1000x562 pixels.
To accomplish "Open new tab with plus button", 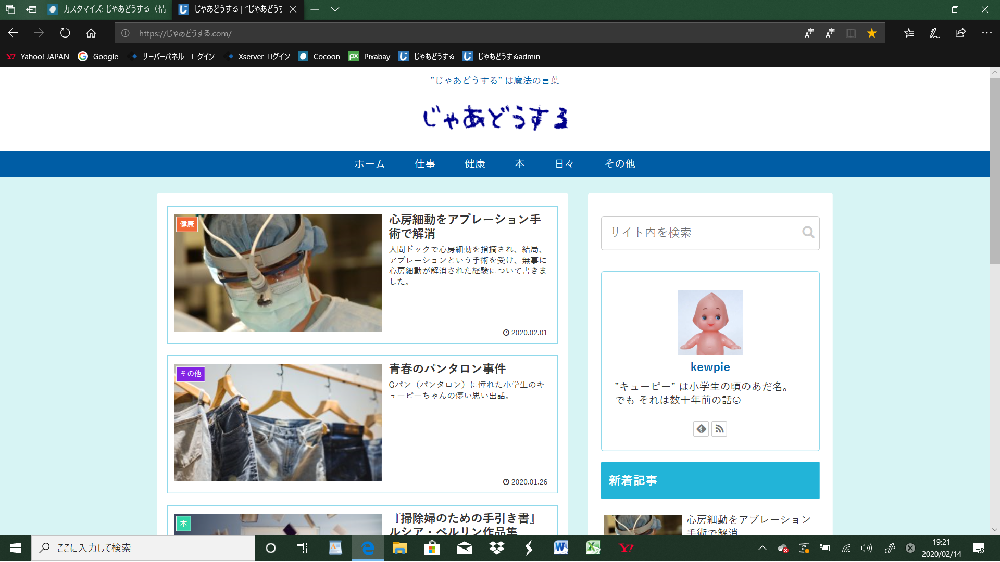I will (314, 8).
